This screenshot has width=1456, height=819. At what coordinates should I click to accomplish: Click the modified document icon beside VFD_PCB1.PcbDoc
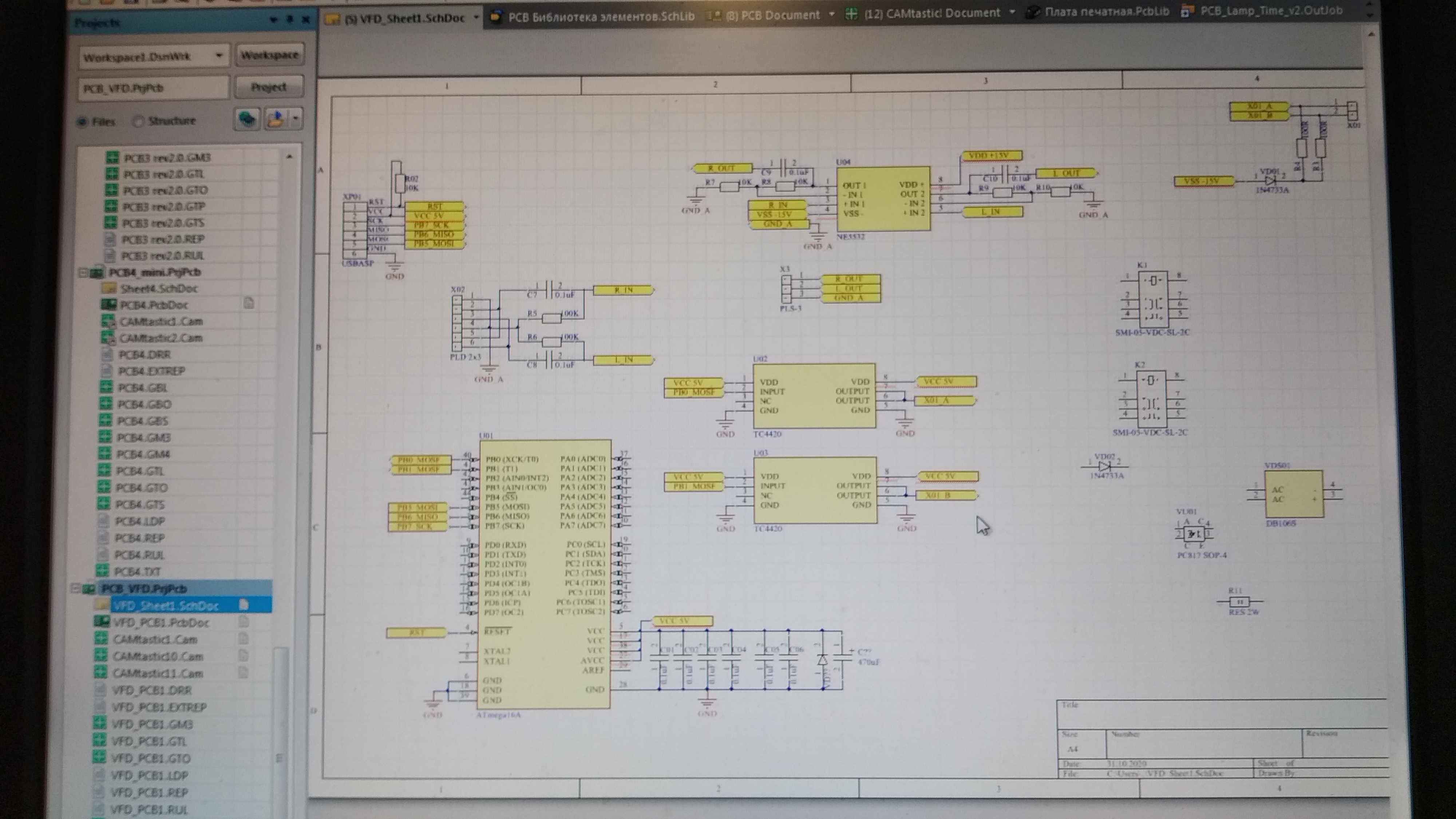pos(244,622)
